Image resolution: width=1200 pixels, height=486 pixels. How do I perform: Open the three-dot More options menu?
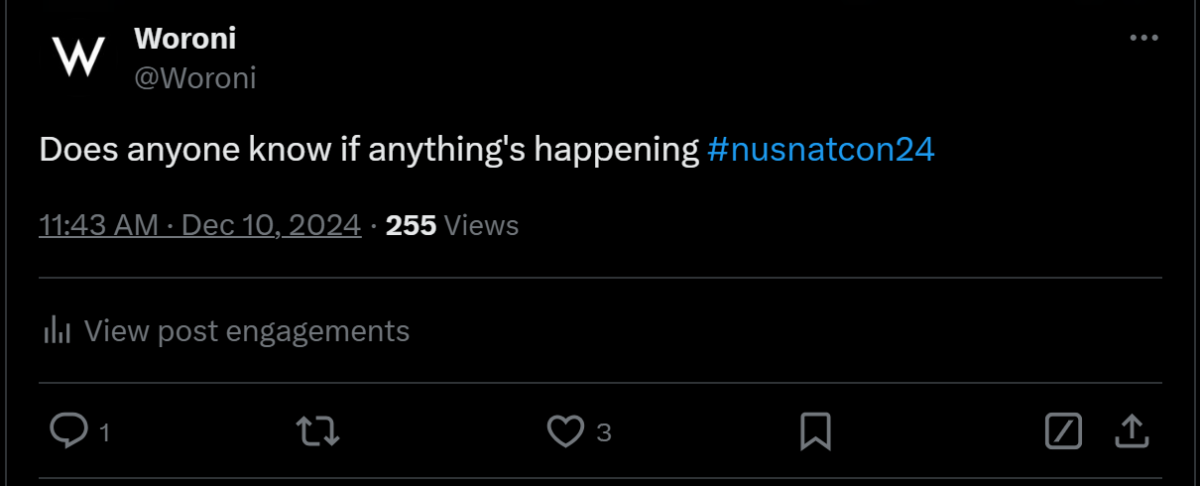pos(1143,38)
